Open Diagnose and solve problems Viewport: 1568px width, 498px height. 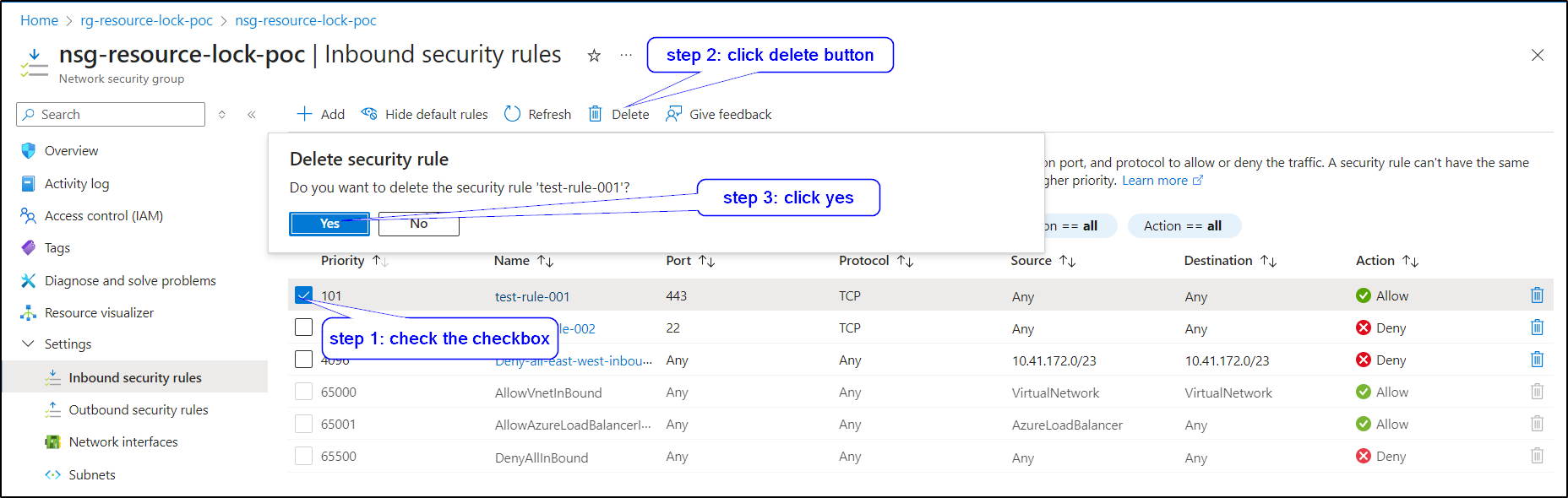coord(130,281)
